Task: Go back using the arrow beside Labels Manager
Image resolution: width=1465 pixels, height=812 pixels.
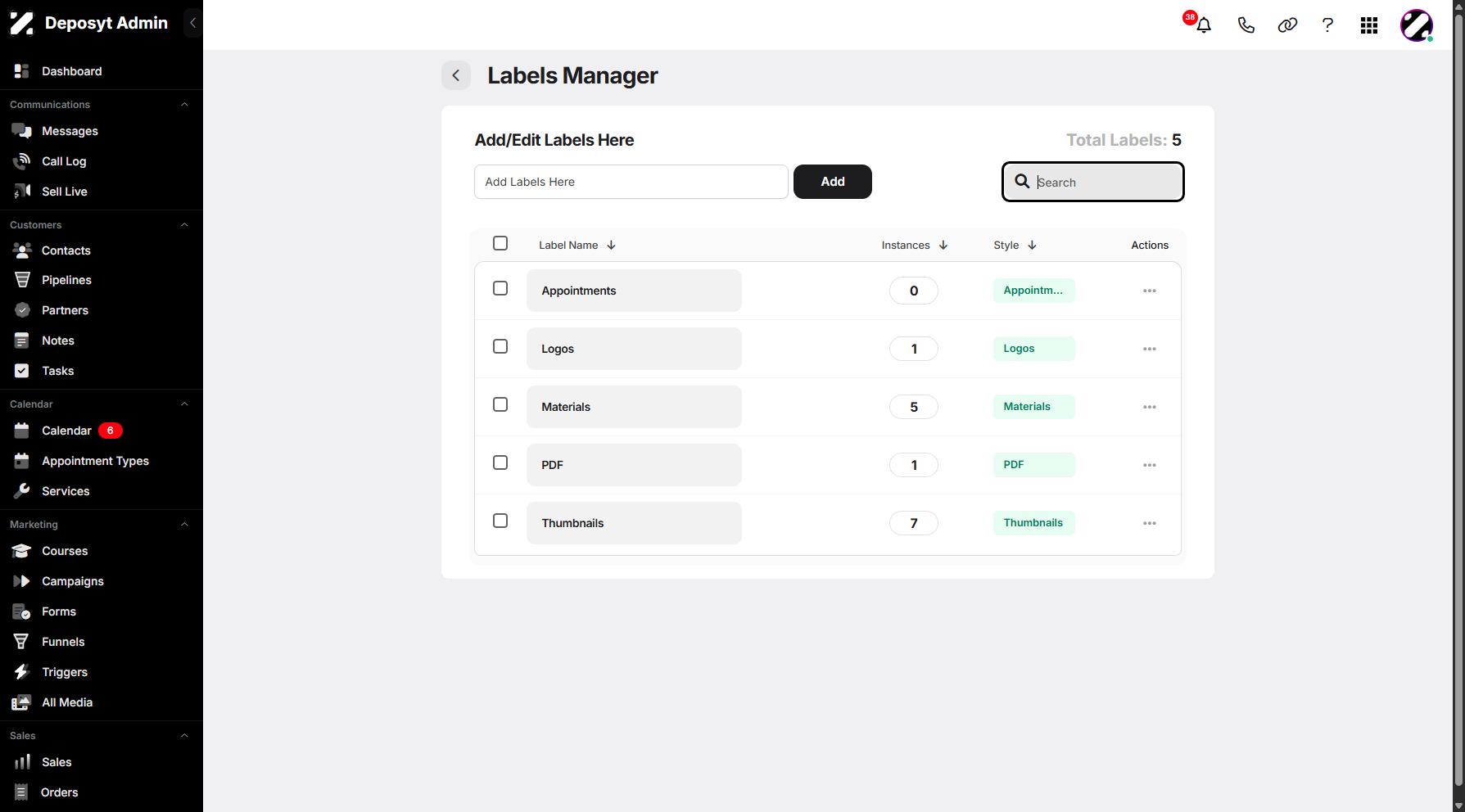Action: click(x=456, y=75)
